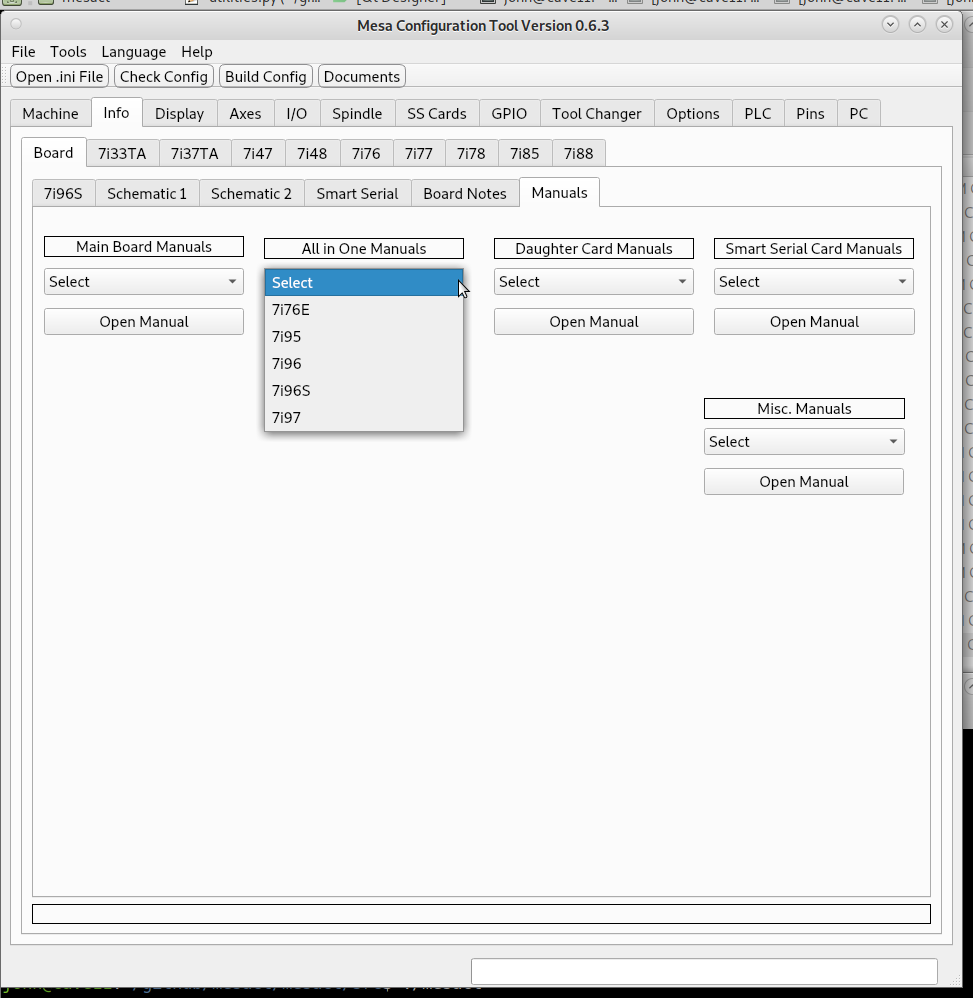Expand the Misc. Manuals dropdown
This screenshot has height=998, width=973.
point(804,442)
